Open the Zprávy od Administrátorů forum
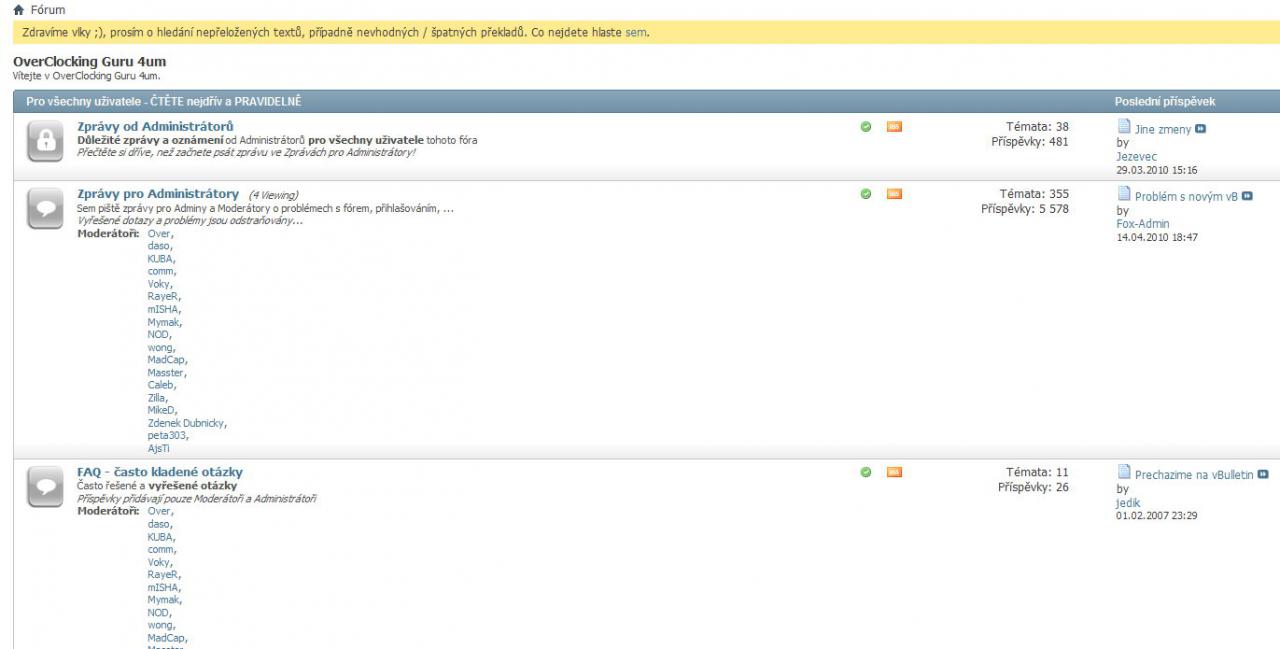 [x=155, y=126]
